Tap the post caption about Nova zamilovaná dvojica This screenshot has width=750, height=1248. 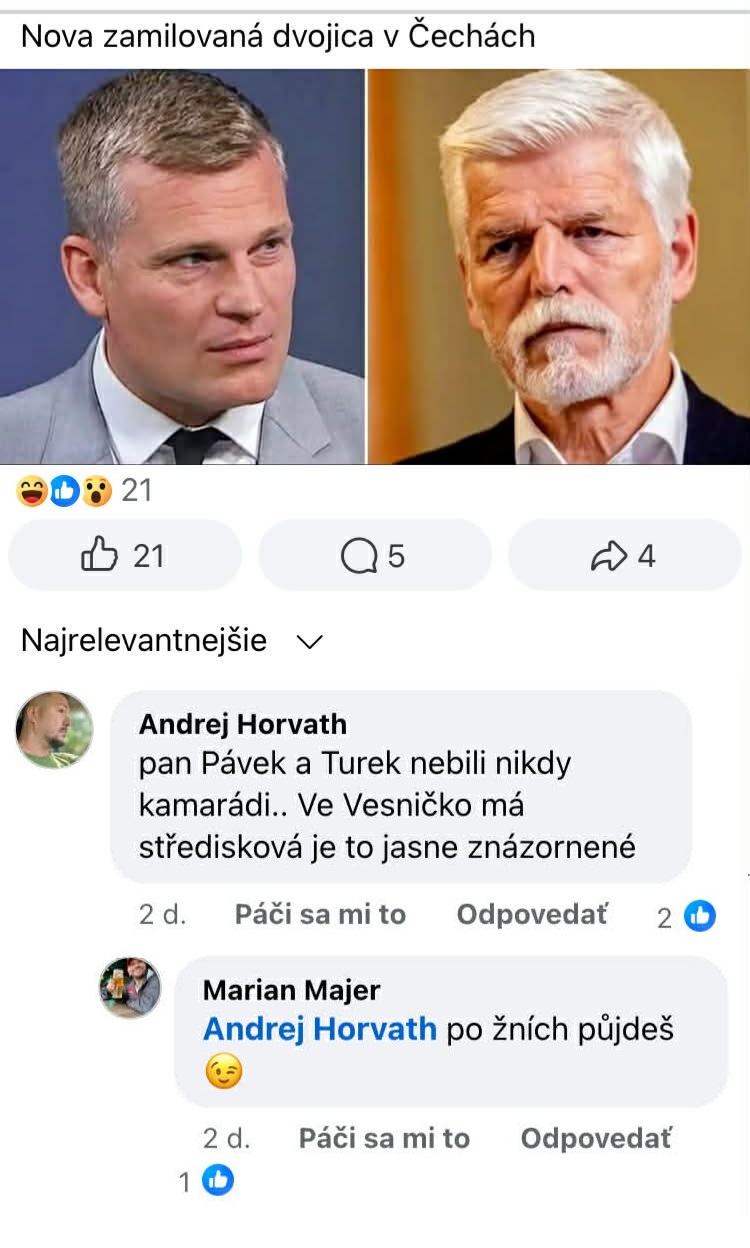(278, 37)
